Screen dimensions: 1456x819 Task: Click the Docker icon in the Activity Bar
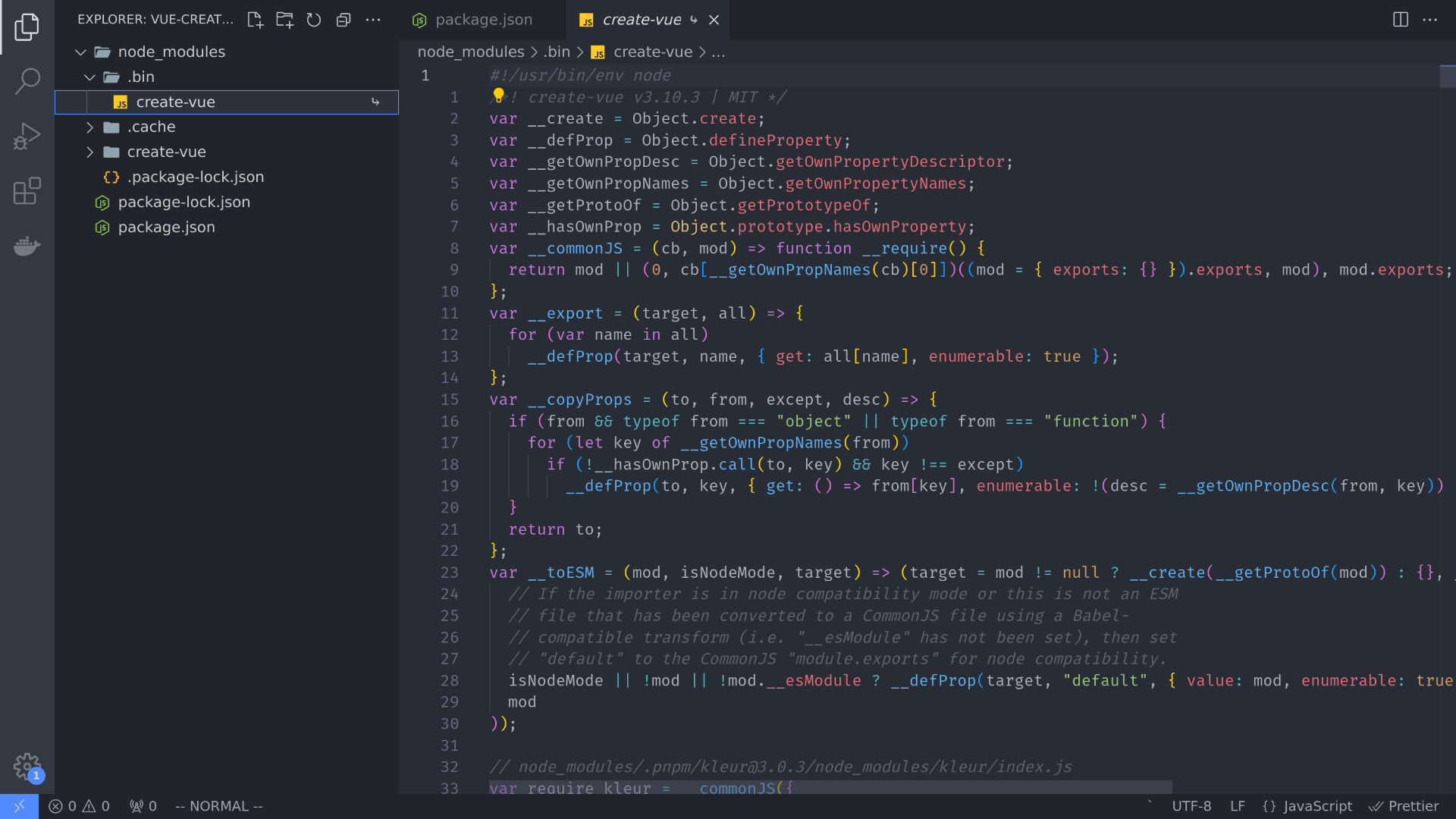pyautogui.click(x=27, y=246)
